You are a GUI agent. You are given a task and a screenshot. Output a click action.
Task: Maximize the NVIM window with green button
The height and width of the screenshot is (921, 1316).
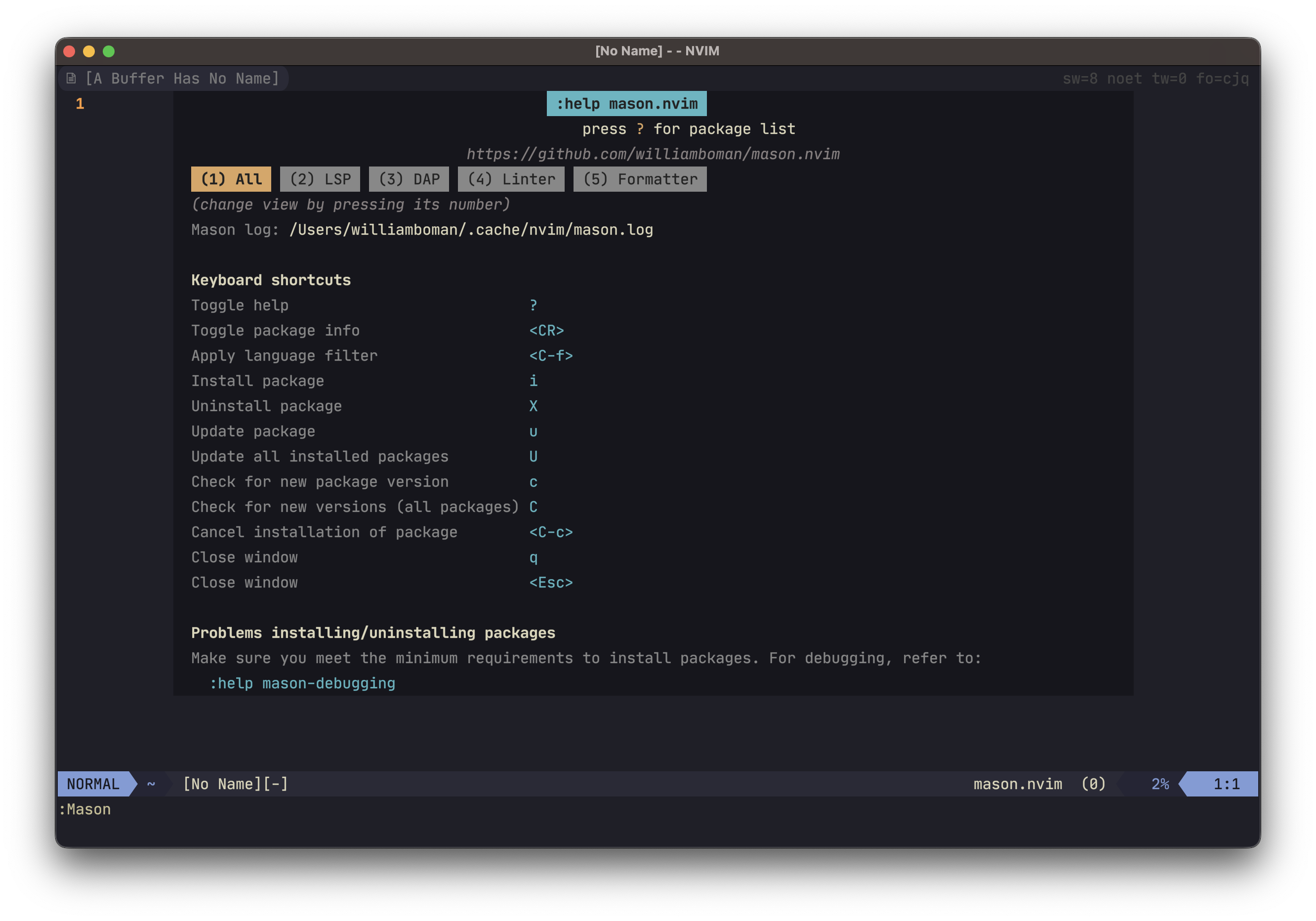pos(108,51)
